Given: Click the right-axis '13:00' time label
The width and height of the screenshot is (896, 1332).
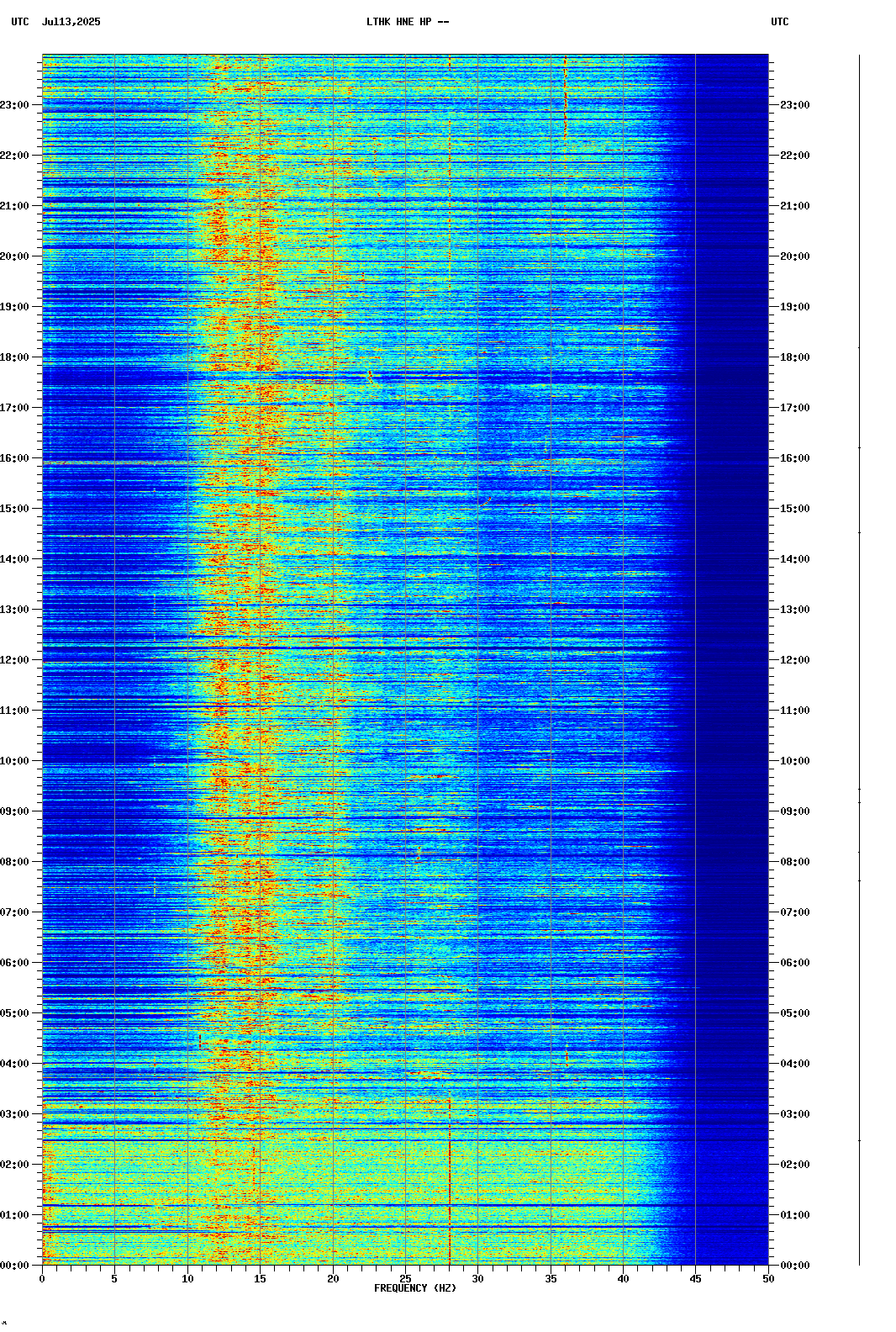Looking at the screenshot, I should (x=795, y=610).
